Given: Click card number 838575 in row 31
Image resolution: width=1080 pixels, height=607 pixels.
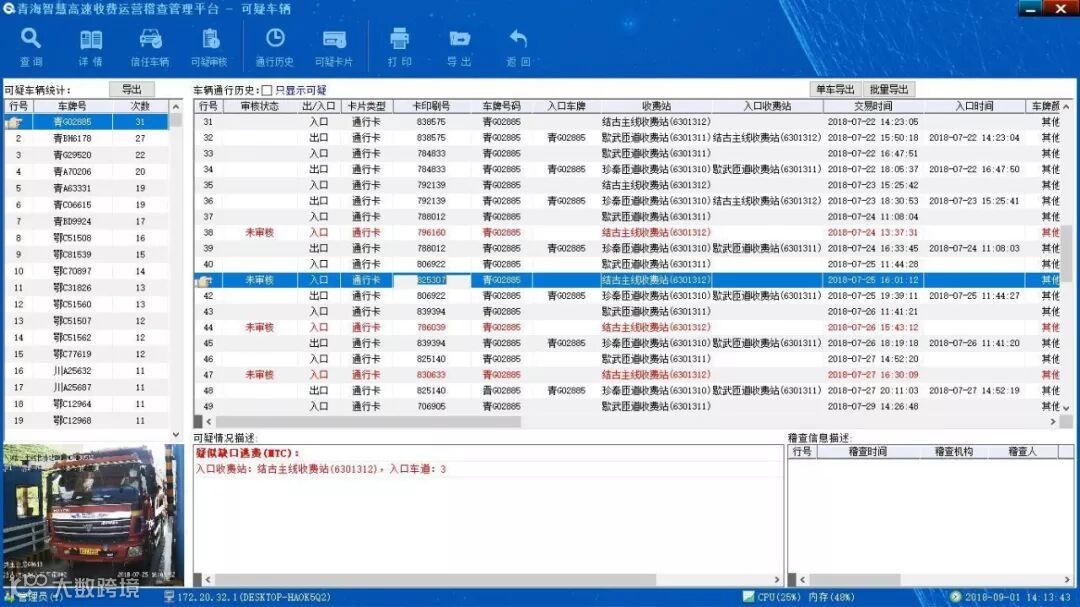Looking at the screenshot, I should [x=431, y=122].
